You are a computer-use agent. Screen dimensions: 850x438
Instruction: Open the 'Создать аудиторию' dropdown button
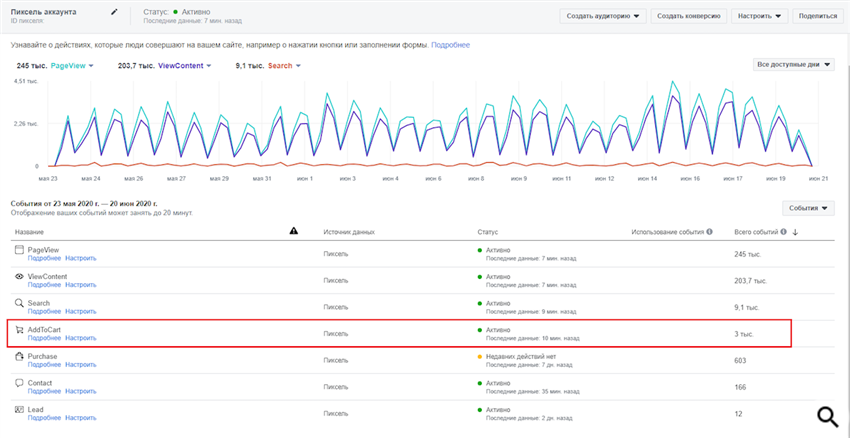[603, 16]
